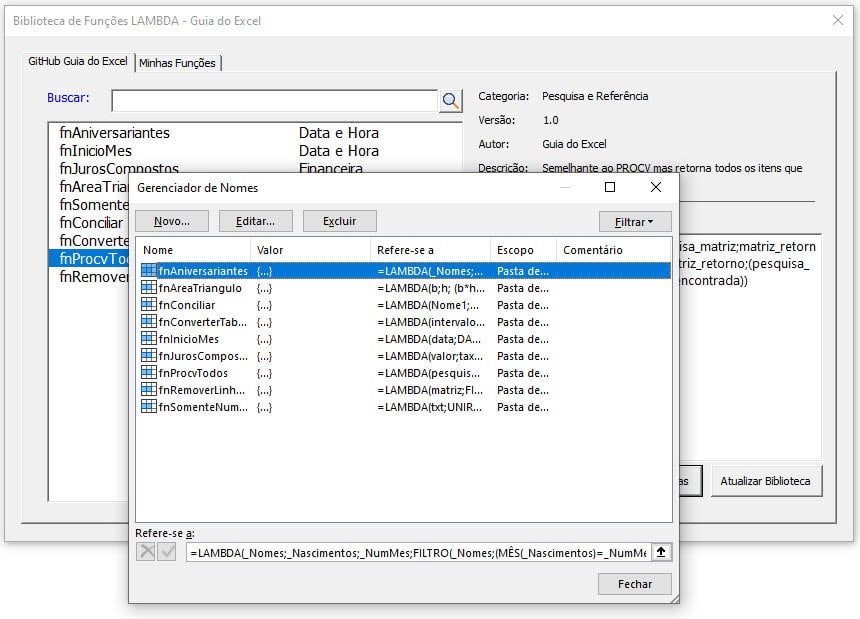Click the fnSomenteNum table icon in the names list
Screen dimensions: 860x619
[149, 407]
